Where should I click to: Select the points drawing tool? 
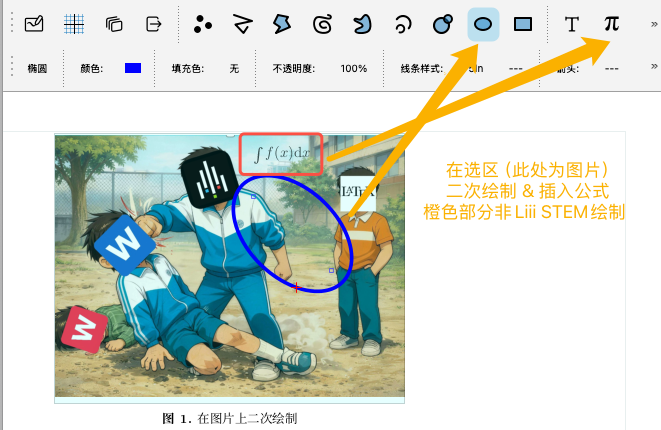[202, 24]
